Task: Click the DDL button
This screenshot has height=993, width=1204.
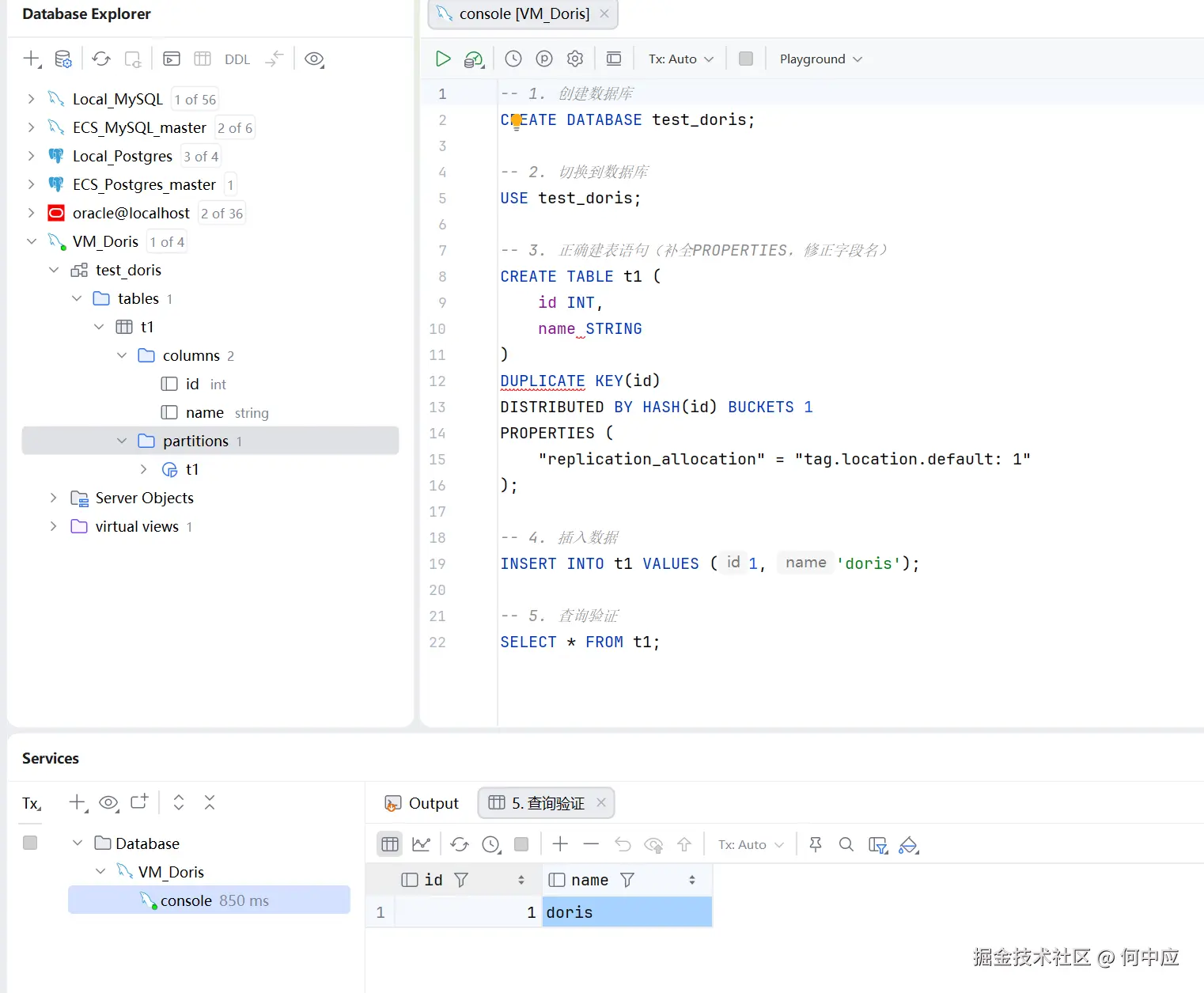Action: pyautogui.click(x=237, y=59)
